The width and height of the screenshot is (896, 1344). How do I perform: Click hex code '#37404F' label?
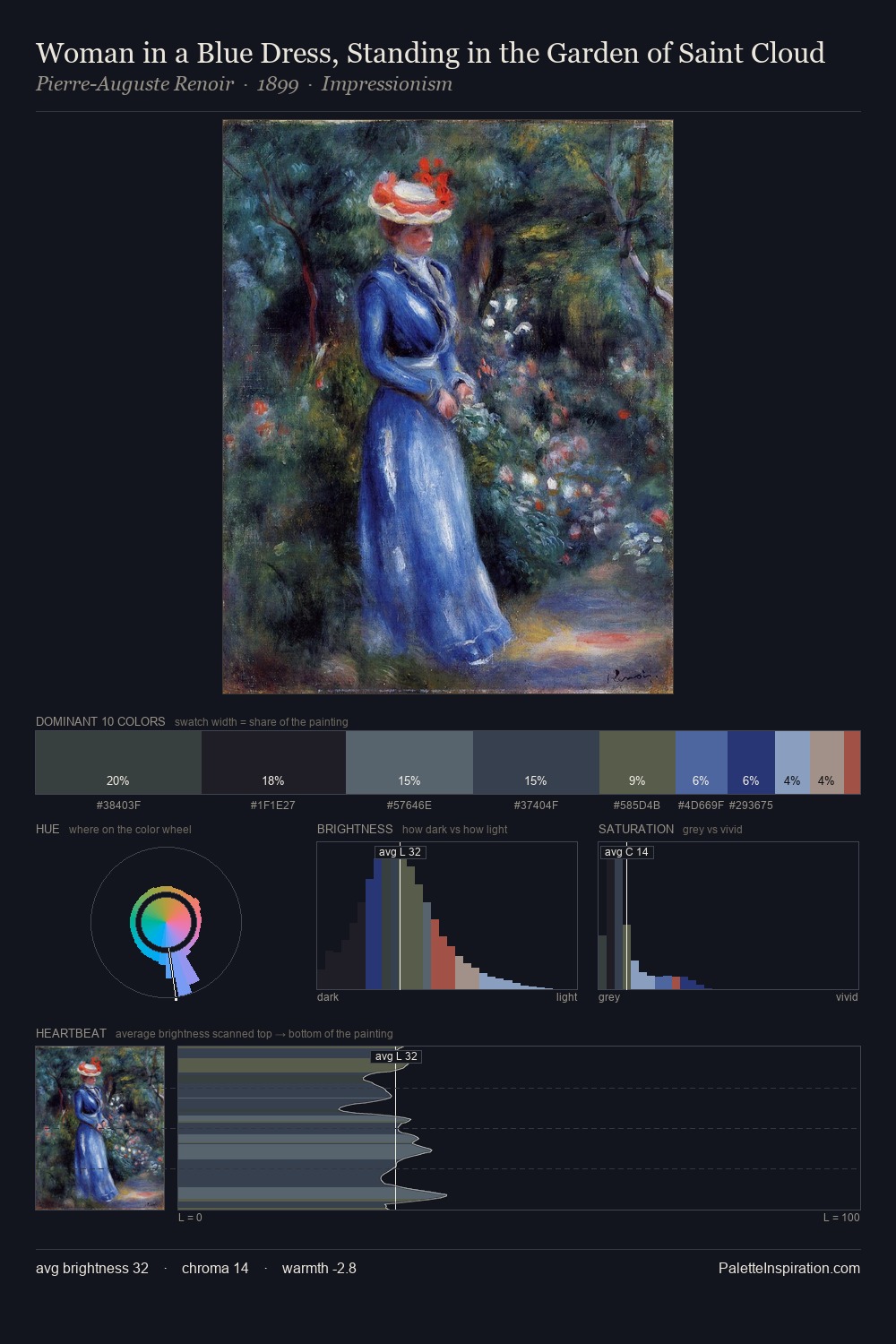pyautogui.click(x=536, y=806)
